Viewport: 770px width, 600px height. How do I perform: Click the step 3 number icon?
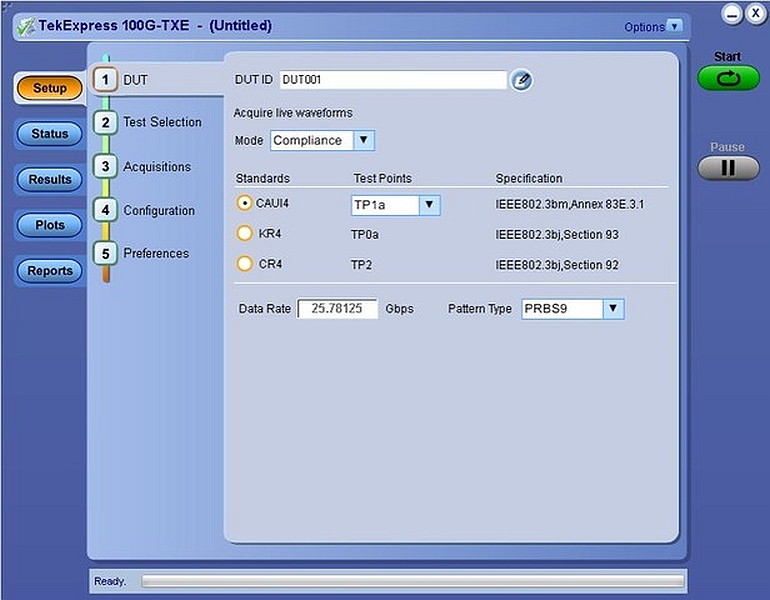(105, 167)
